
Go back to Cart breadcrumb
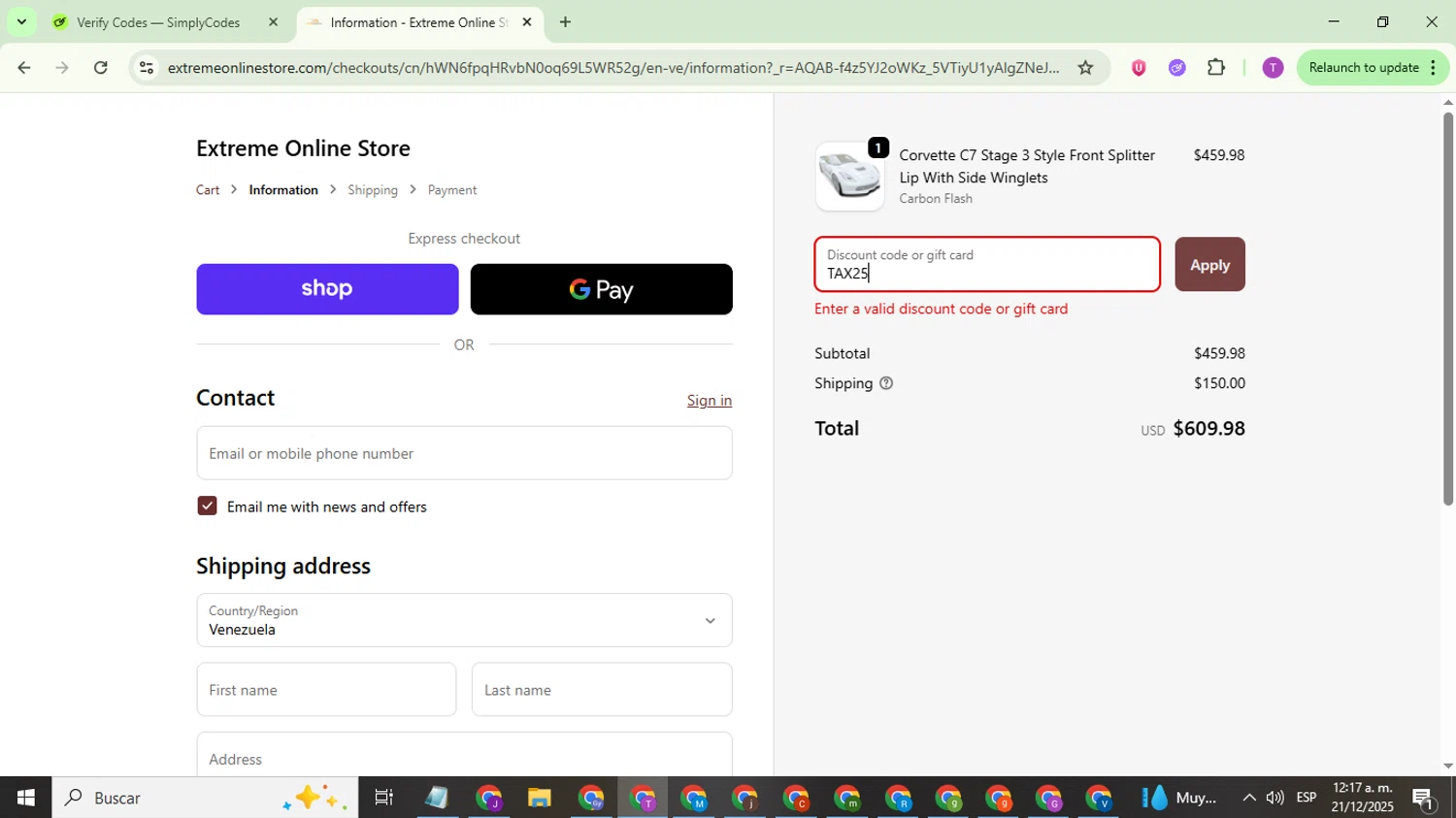click(x=208, y=190)
